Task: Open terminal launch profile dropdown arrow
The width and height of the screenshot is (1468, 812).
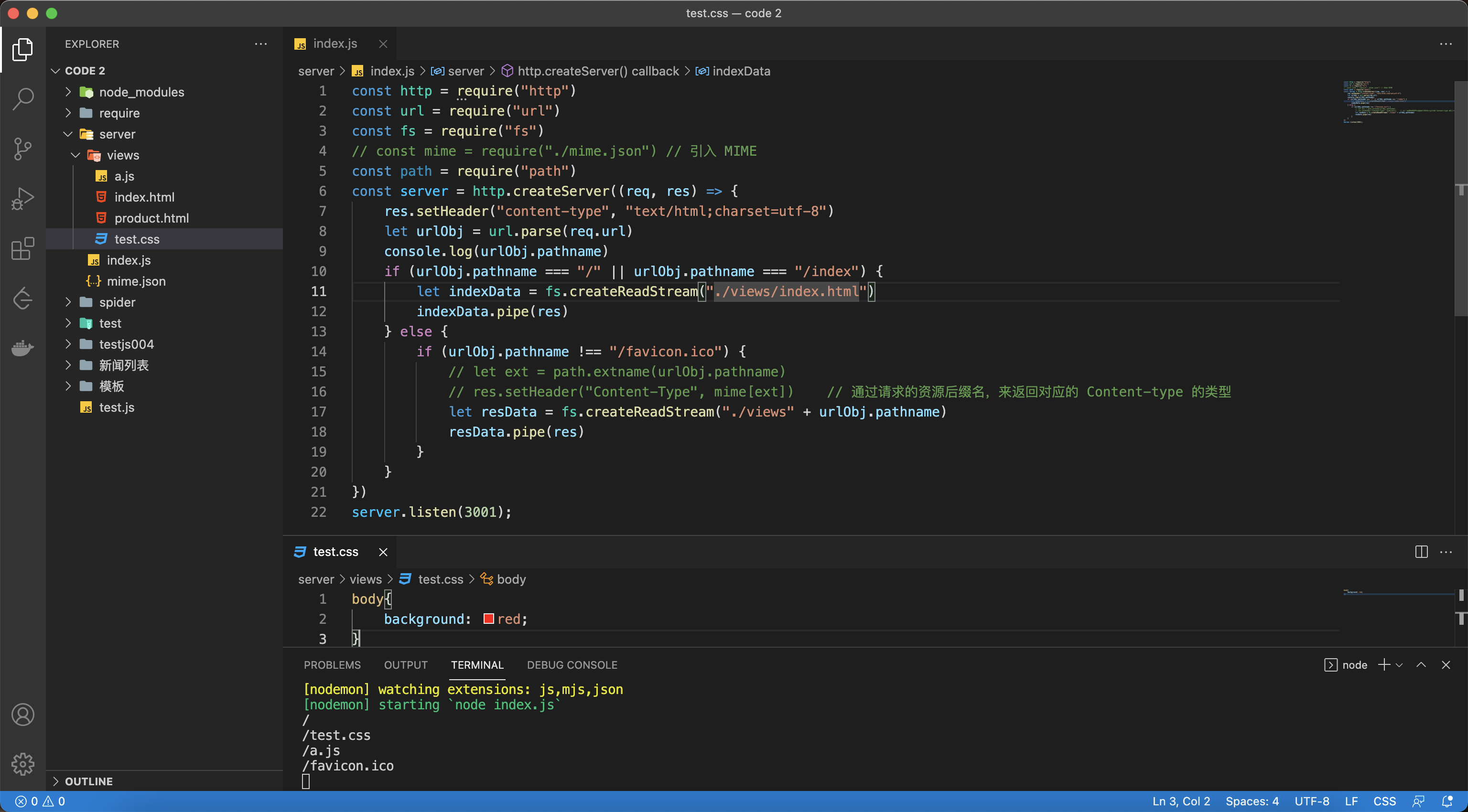Action: (1399, 665)
